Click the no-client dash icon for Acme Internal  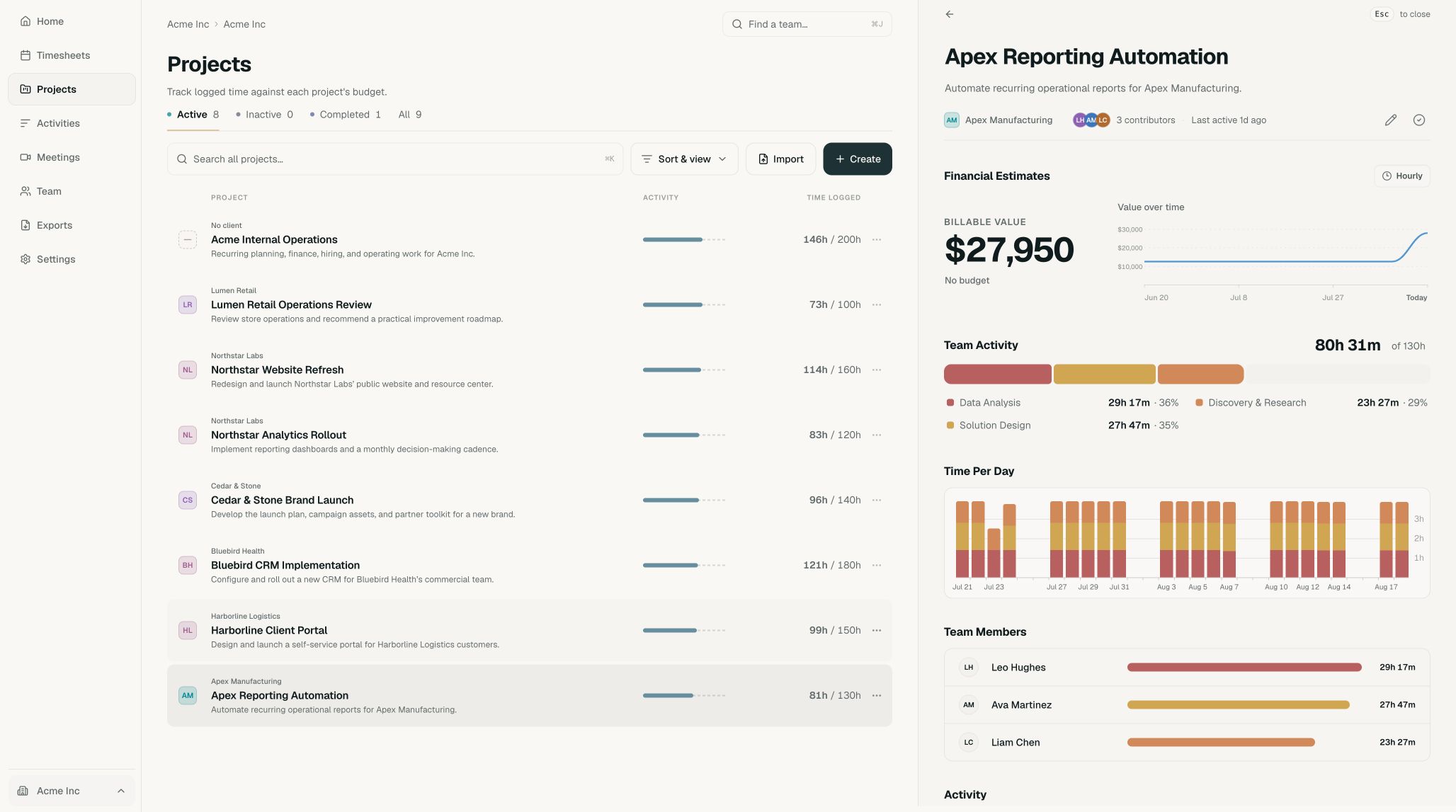coord(188,239)
